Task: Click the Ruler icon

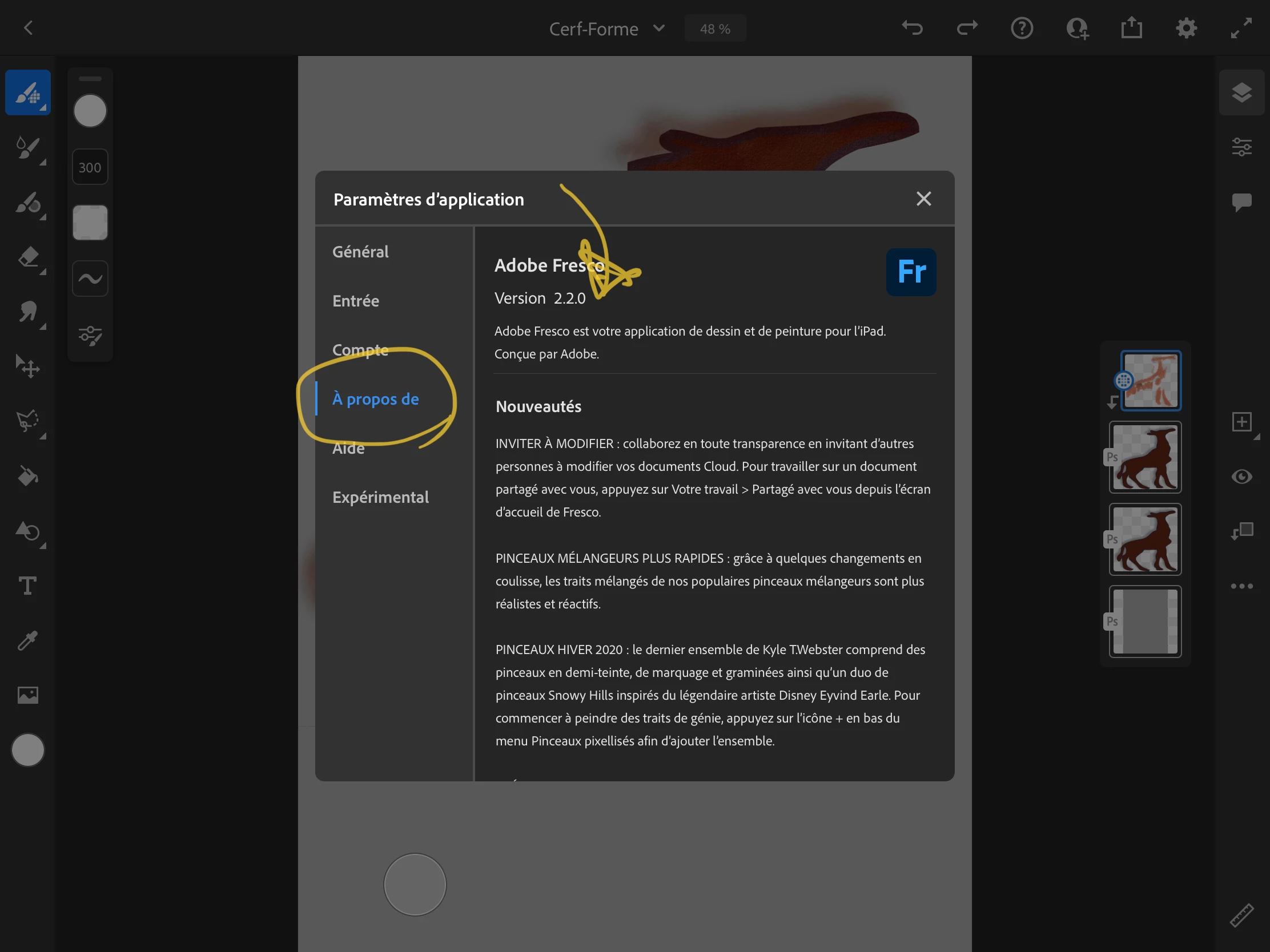Action: pyautogui.click(x=1241, y=915)
